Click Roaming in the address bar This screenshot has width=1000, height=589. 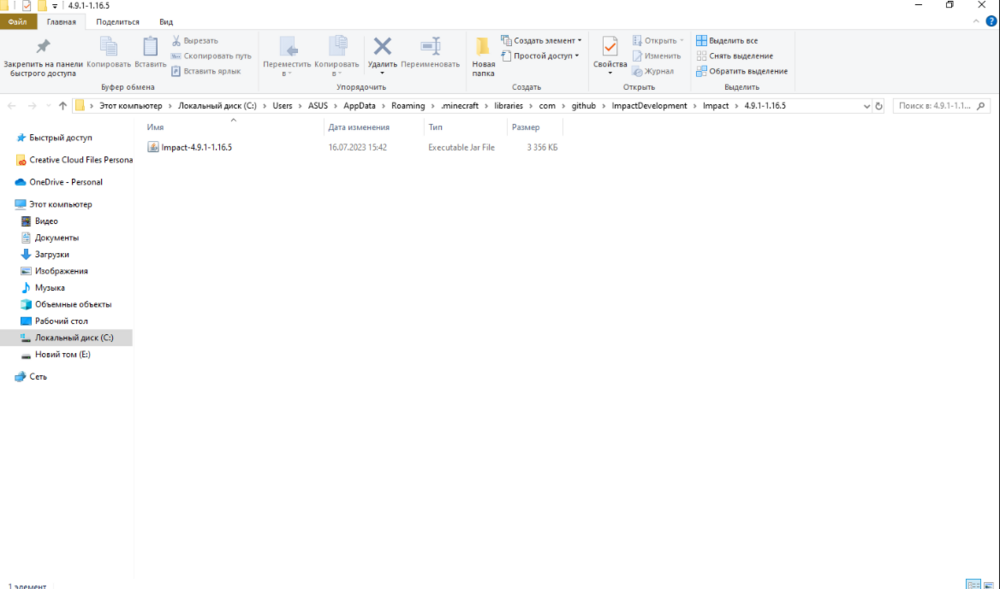(x=408, y=106)
